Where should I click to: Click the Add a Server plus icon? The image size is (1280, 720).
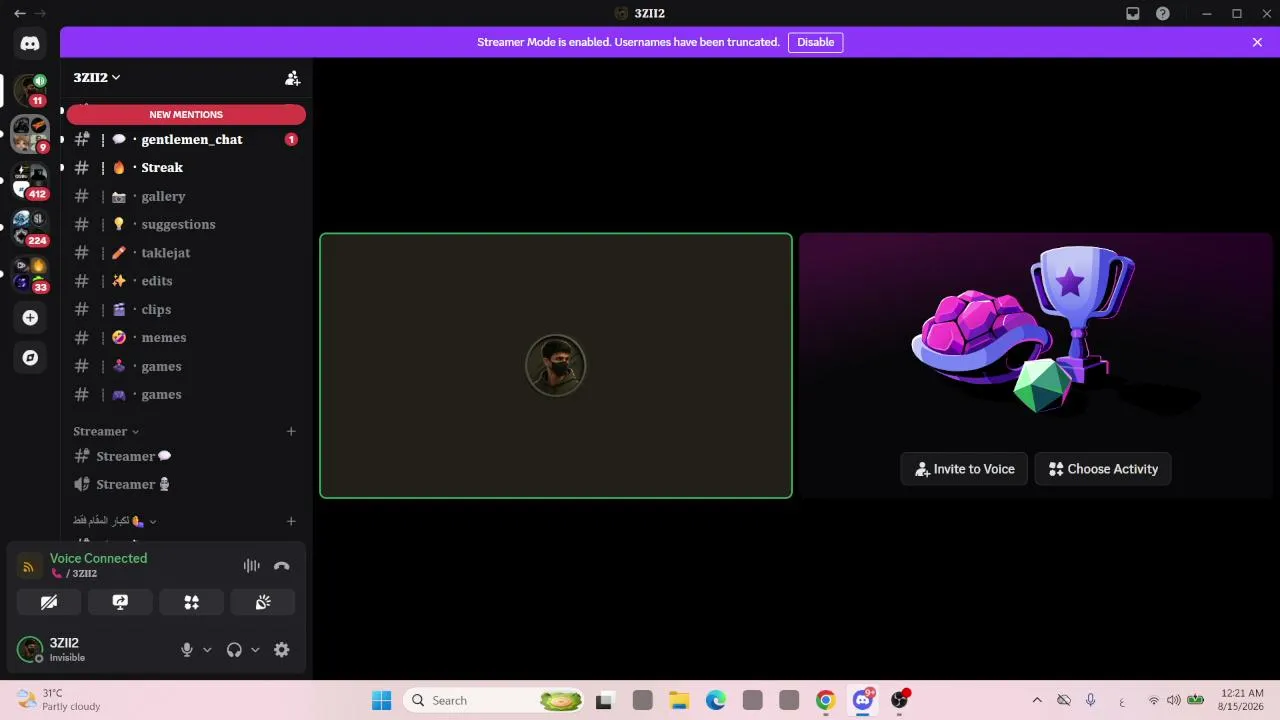(x=30, y=318)
